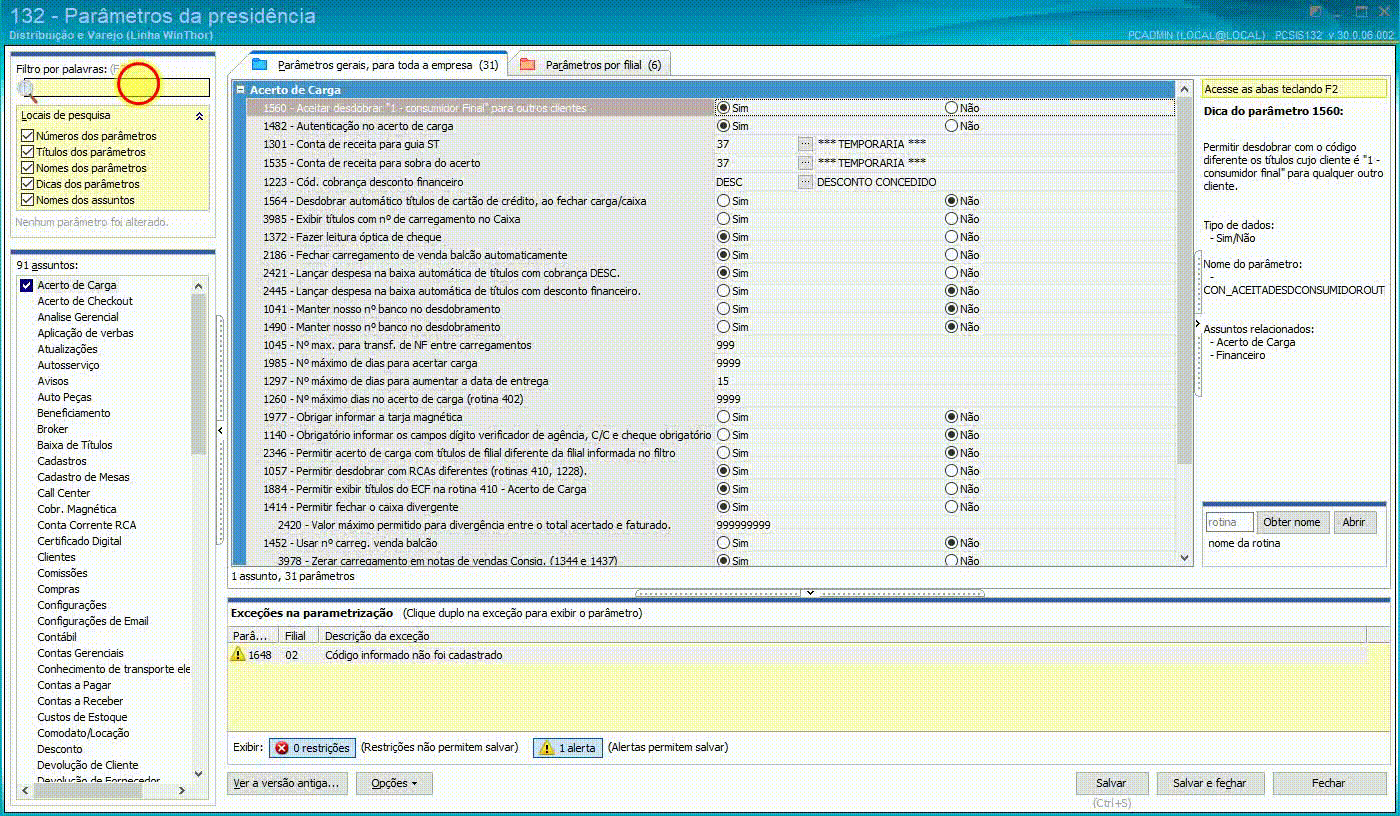Toggle Nomes dos parâmetros checkbox

[28, 168]
